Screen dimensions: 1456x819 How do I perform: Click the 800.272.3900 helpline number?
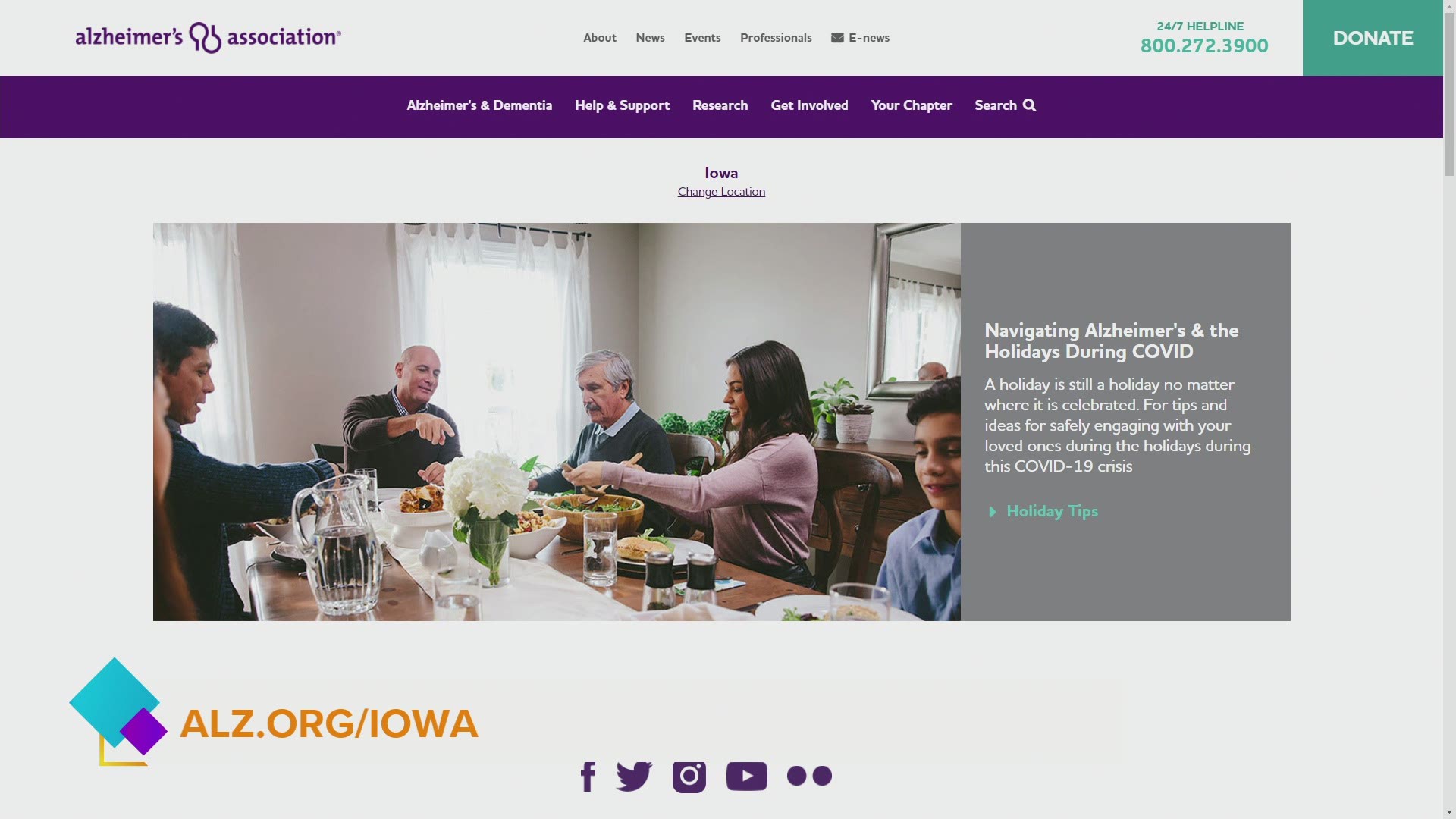1204,46
